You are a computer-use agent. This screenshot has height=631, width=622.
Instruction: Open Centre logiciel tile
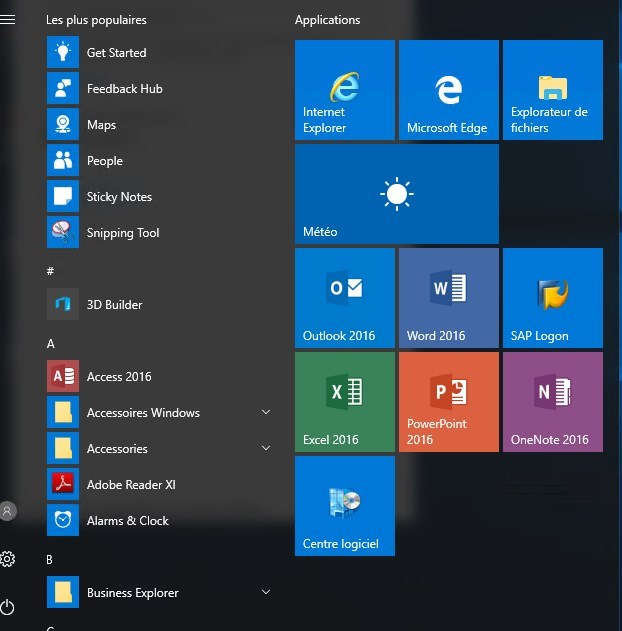click(345, 506)
